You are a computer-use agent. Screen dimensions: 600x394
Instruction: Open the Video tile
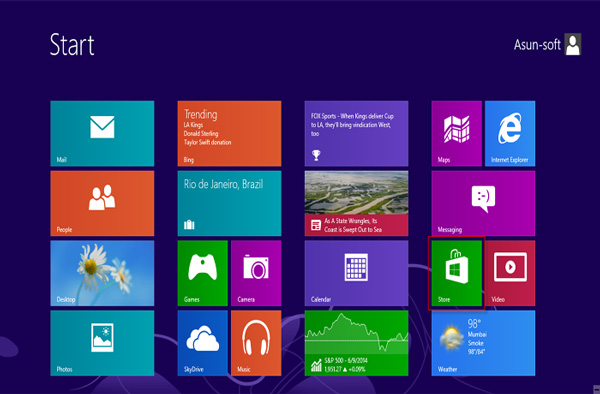[510, 273]
